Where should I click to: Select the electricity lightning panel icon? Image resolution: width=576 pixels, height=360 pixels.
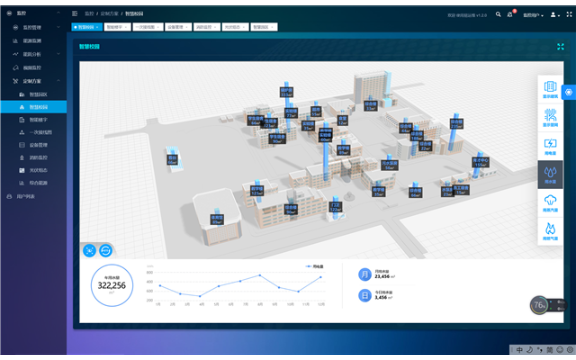550,146
